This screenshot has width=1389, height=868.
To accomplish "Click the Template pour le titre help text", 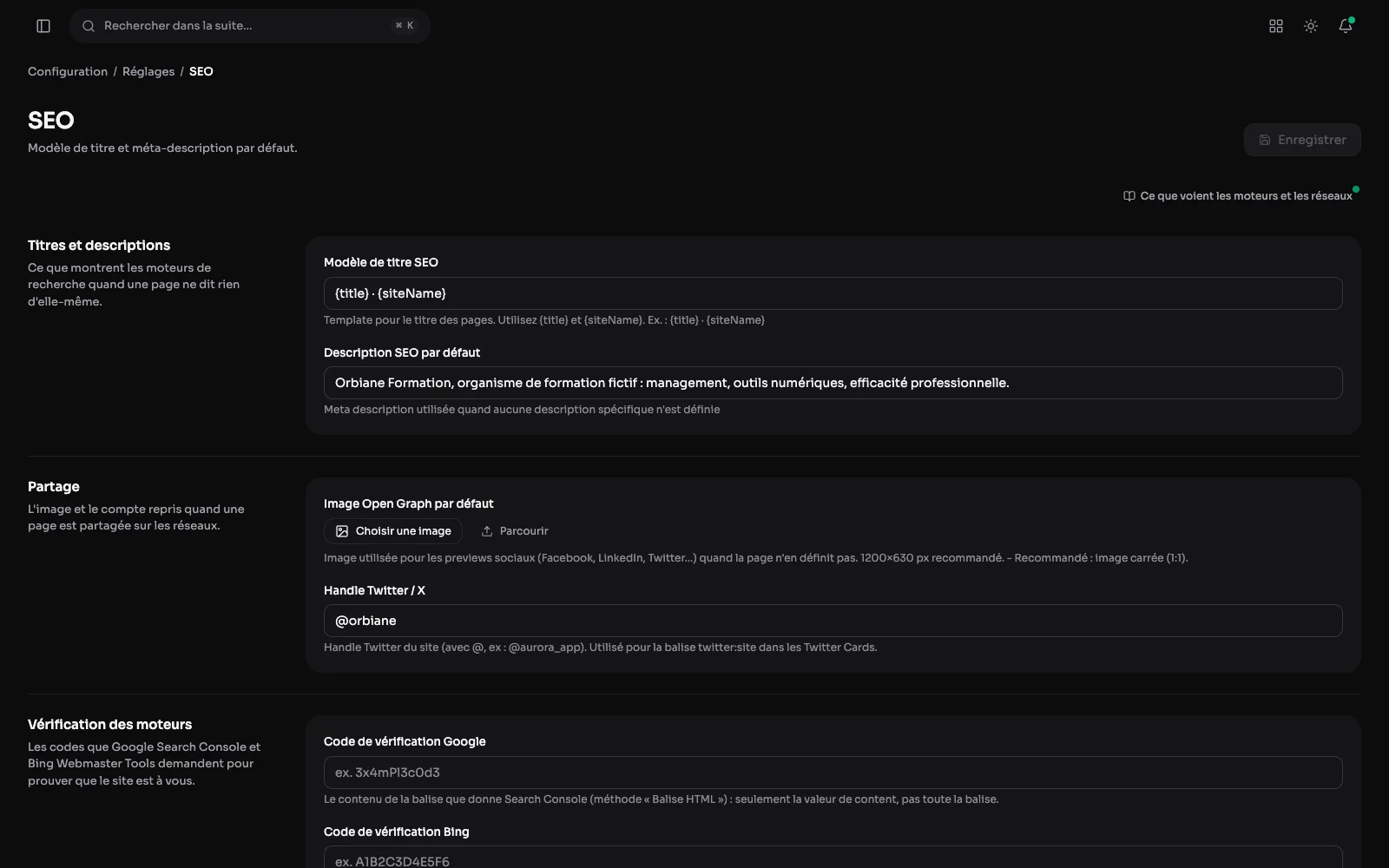I will 544,320.
